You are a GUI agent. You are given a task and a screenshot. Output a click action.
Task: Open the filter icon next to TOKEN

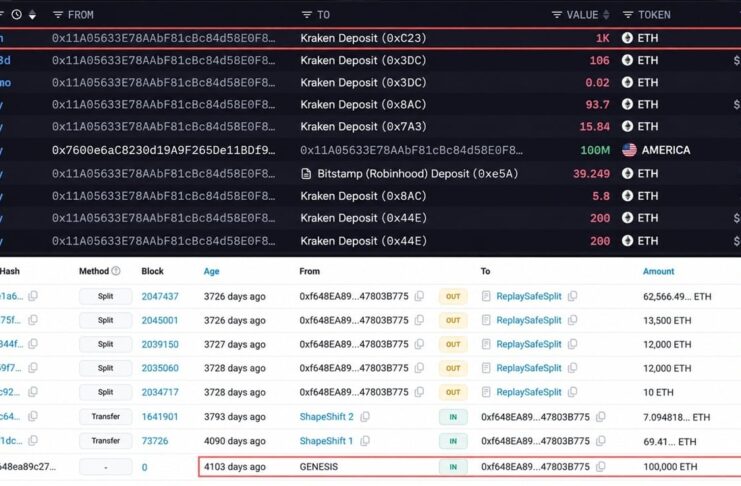pos(628,15)
